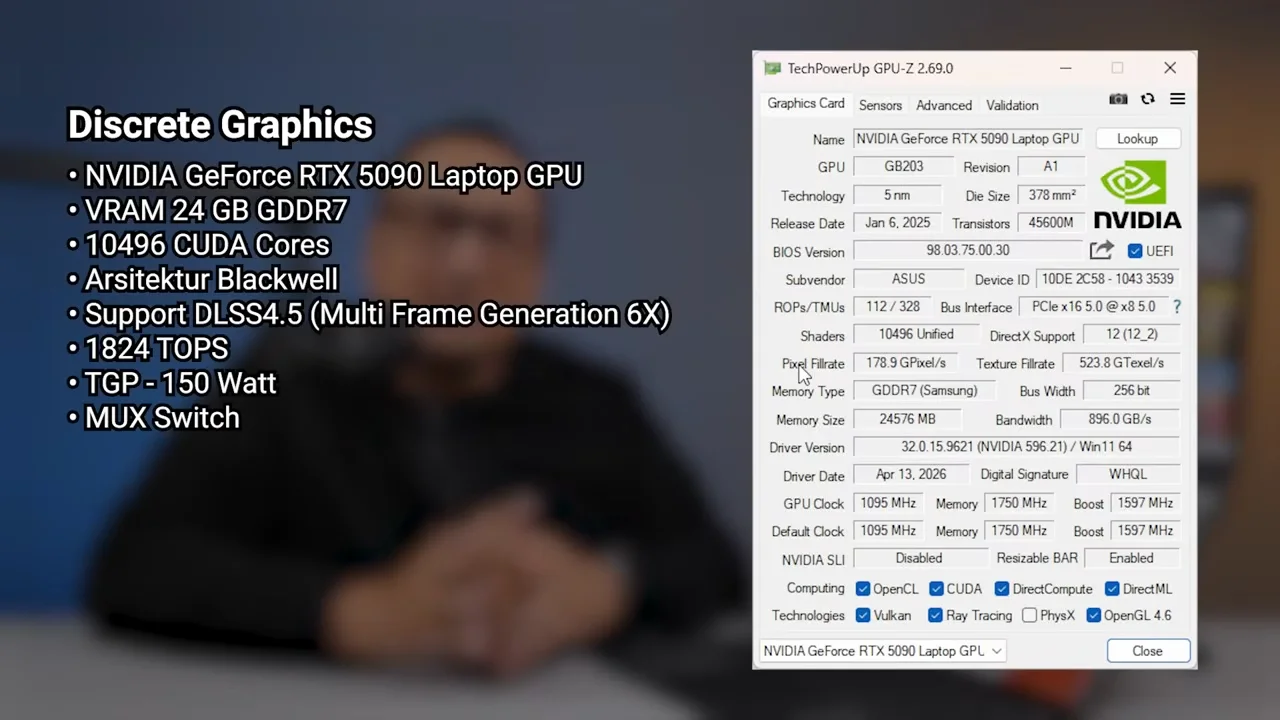Click the Texture Fillrate value 523.8 GTexel/s

tap(1121, 363)
